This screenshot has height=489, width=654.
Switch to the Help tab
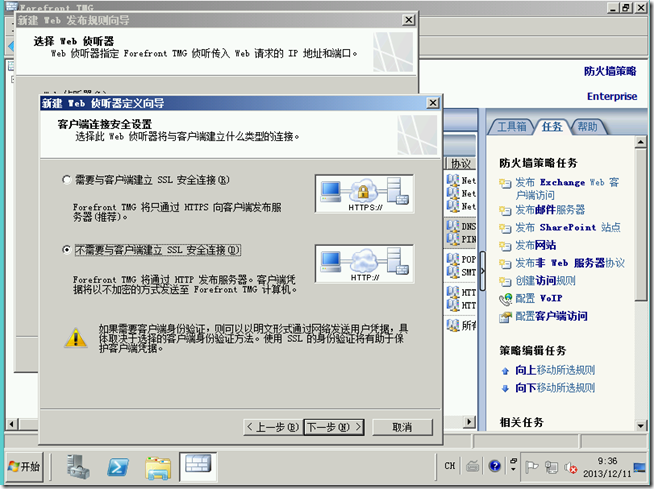click(587, 126)
